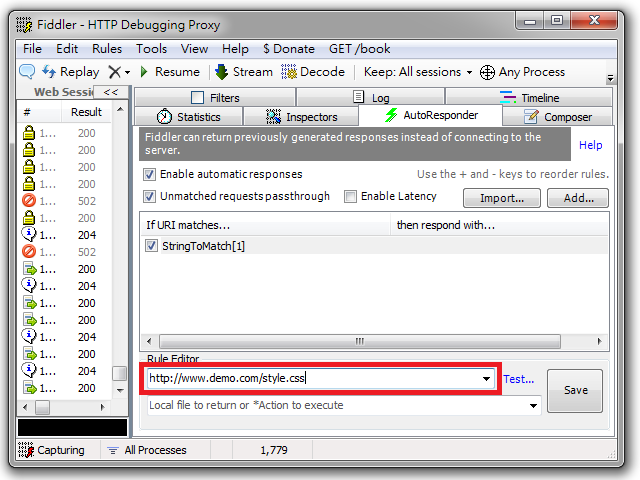Click the If URI matches column header

click(x=266, y=225)
